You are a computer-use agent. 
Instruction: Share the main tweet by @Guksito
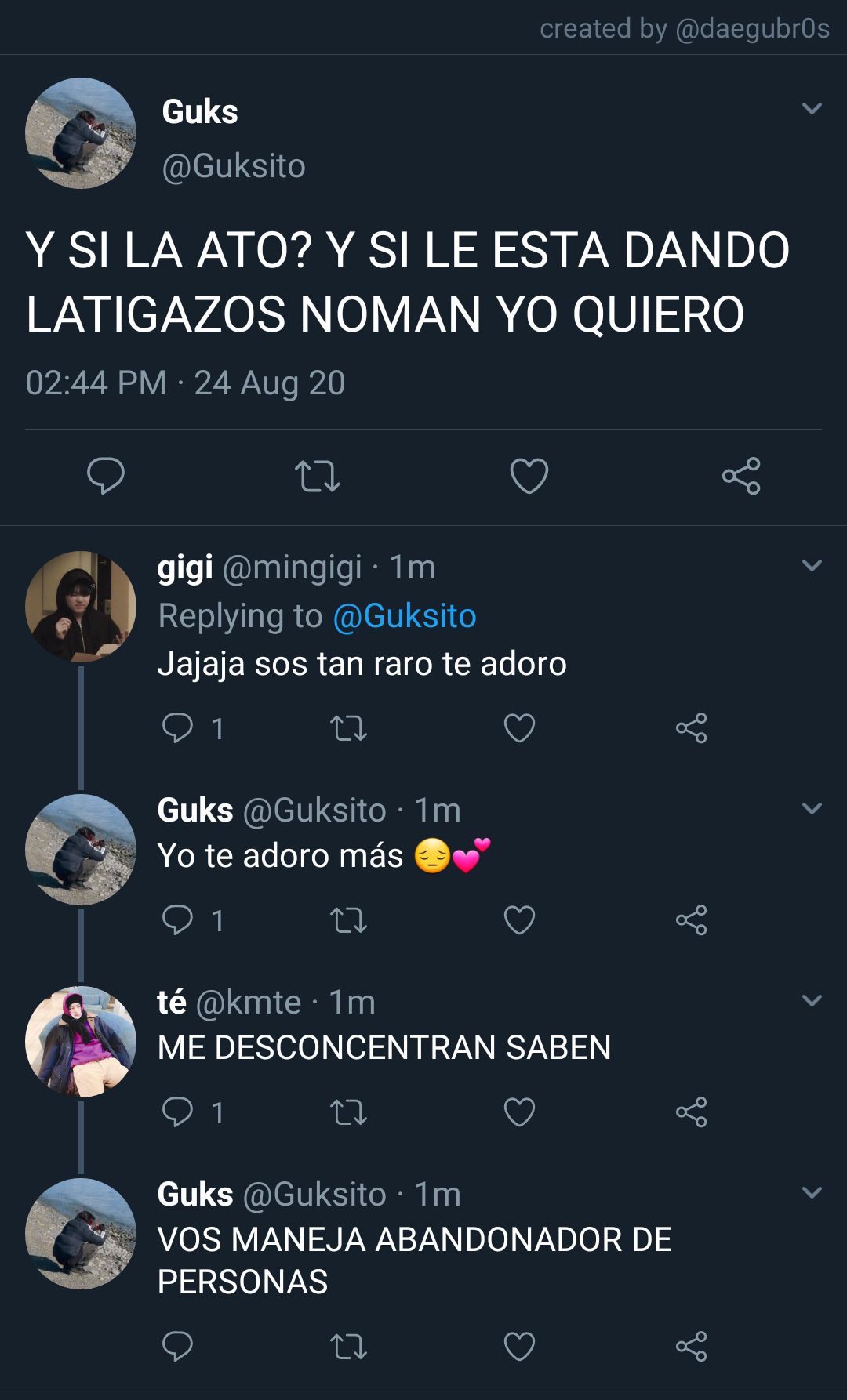tap(741, 476)
